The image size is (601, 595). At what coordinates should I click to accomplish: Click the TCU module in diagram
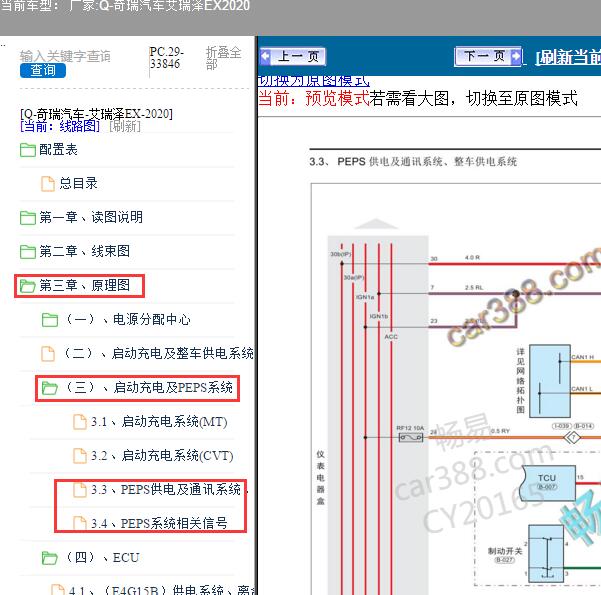pyautogui.click(x=548, y=483)
